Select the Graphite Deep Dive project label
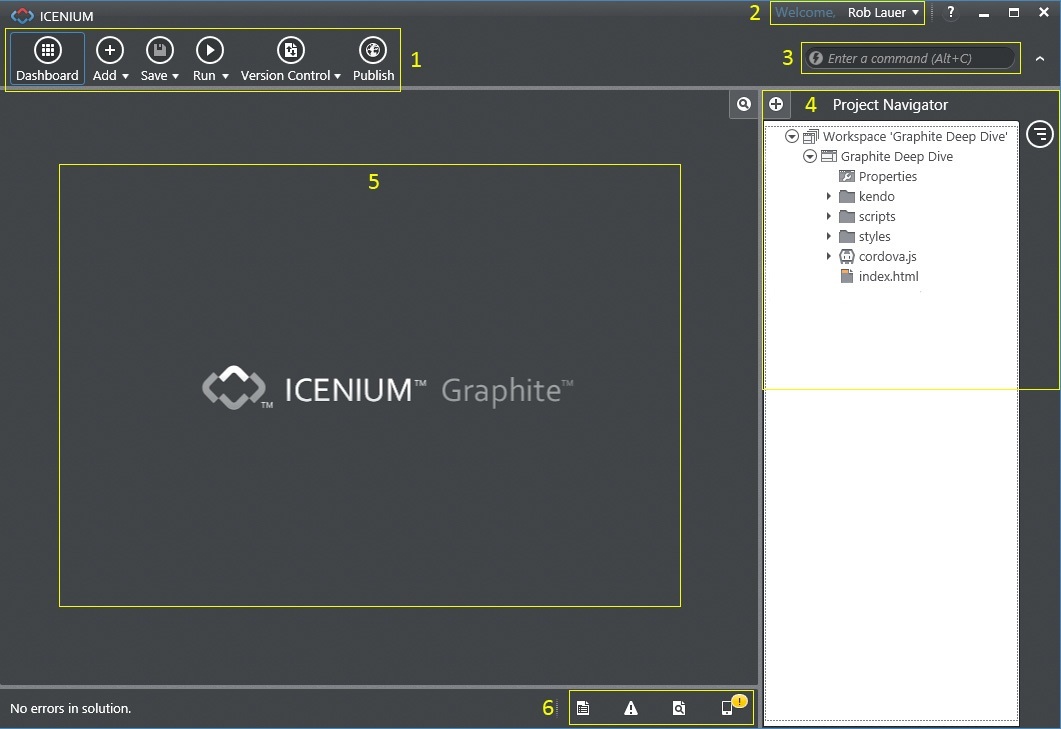Viewport: 1061px width, 729px height. tap(897, 156)
